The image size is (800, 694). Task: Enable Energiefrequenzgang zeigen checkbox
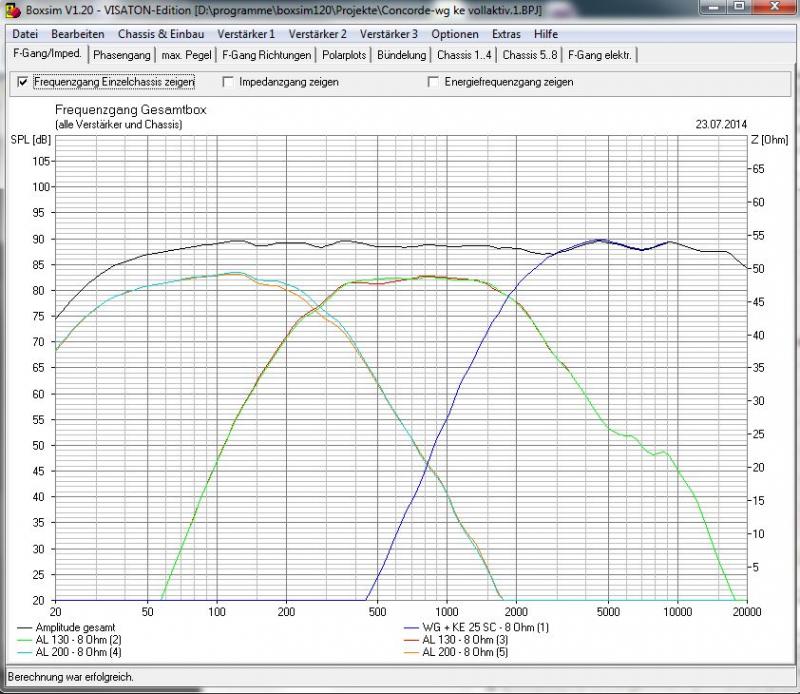coord(434,82)
